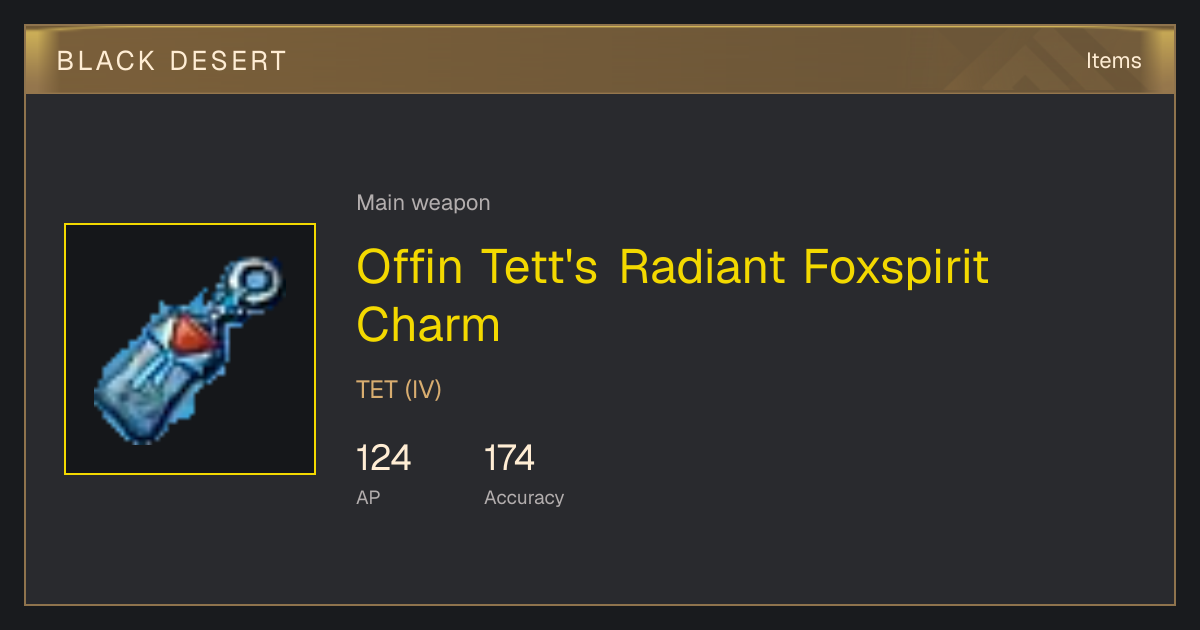The height and width of the screenshot is (630, 1200).
Task: Select the roman numeral (IV) text
Action: click(423, 390)
